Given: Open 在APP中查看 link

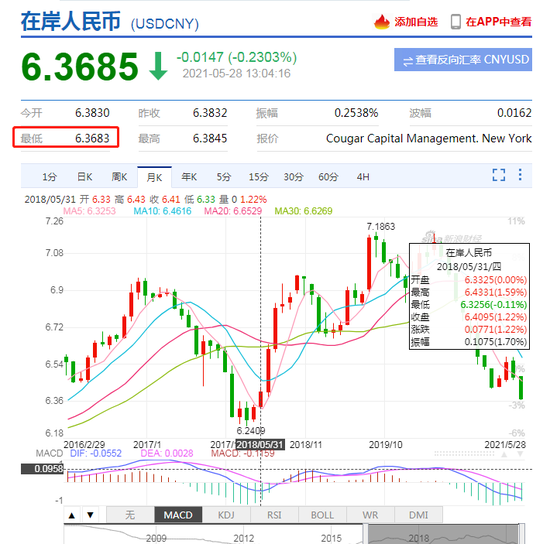Looking at the screenshot, I should [498, 22].
